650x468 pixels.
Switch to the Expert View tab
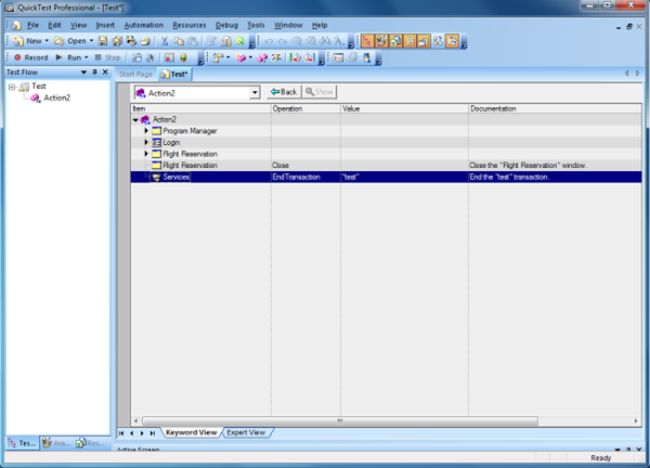pyautogui.click(x=246, y=432)
